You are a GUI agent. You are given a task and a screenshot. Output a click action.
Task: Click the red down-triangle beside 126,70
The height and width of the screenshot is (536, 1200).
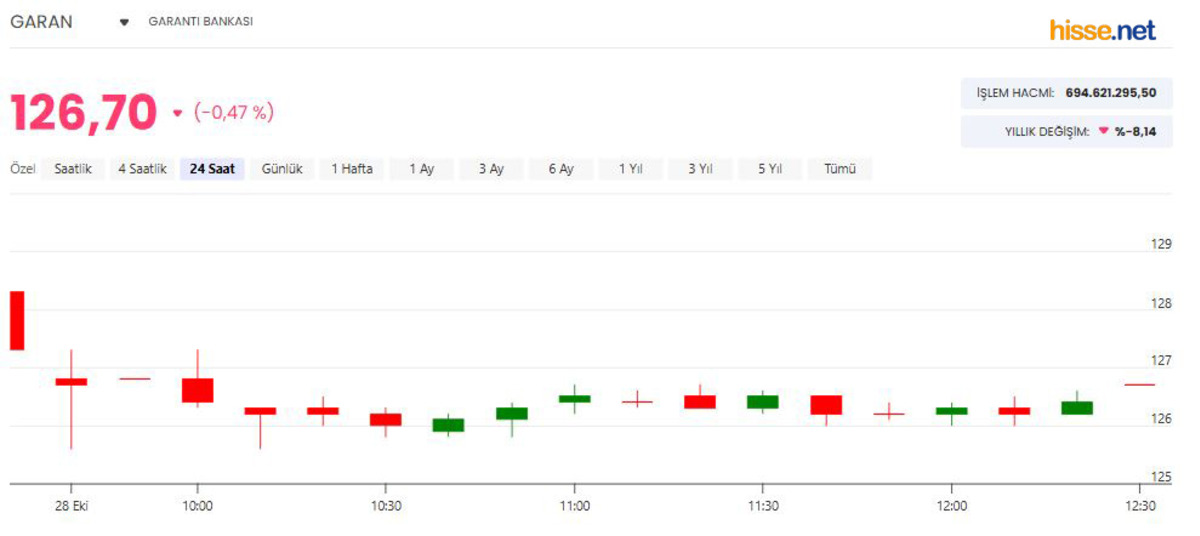click(178, 113)
